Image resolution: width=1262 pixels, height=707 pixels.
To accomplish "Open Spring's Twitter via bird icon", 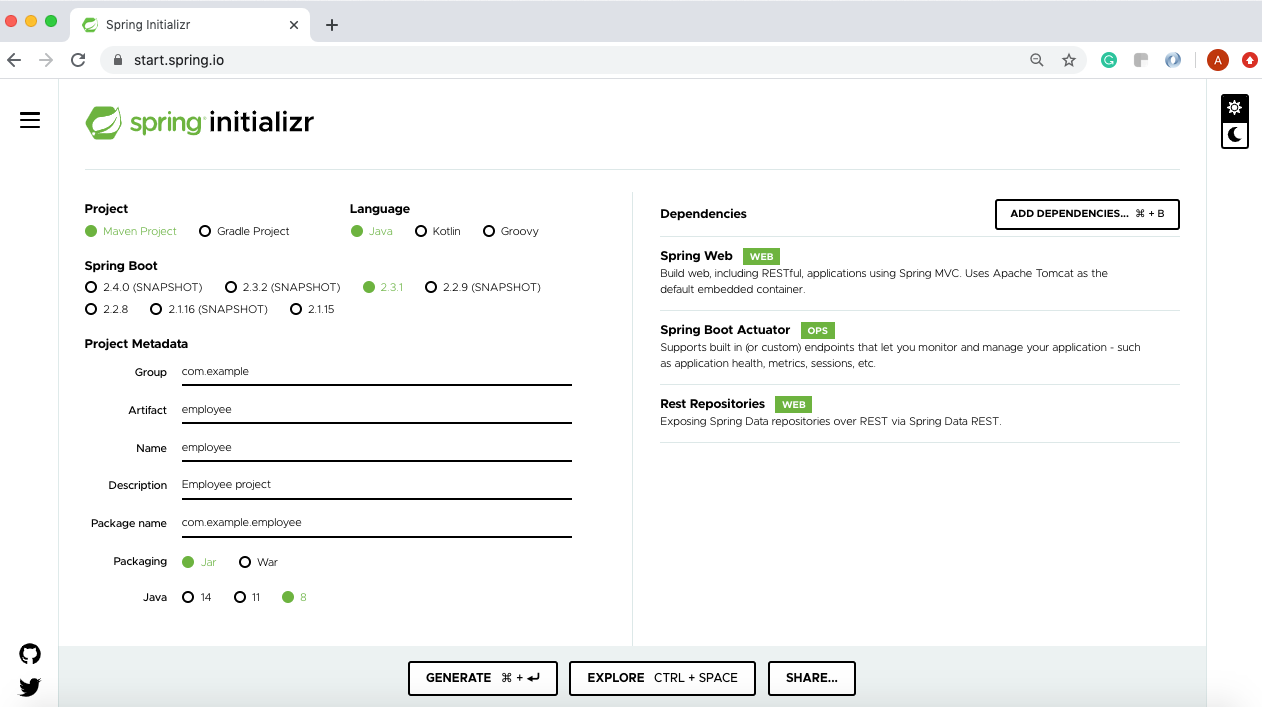I will pyautogui.click(x=29, y=687).
